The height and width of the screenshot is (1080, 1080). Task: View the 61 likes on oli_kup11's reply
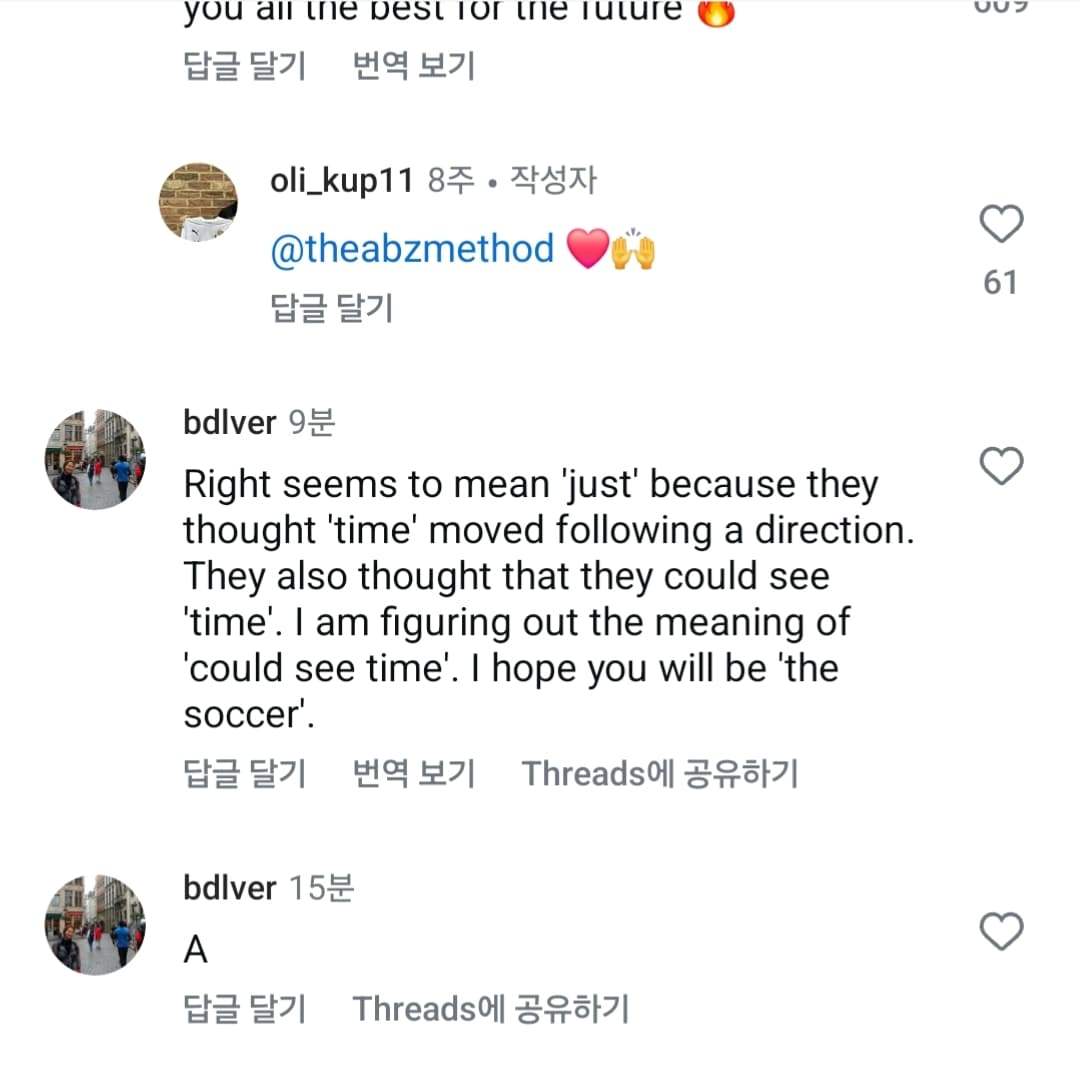1000,283
